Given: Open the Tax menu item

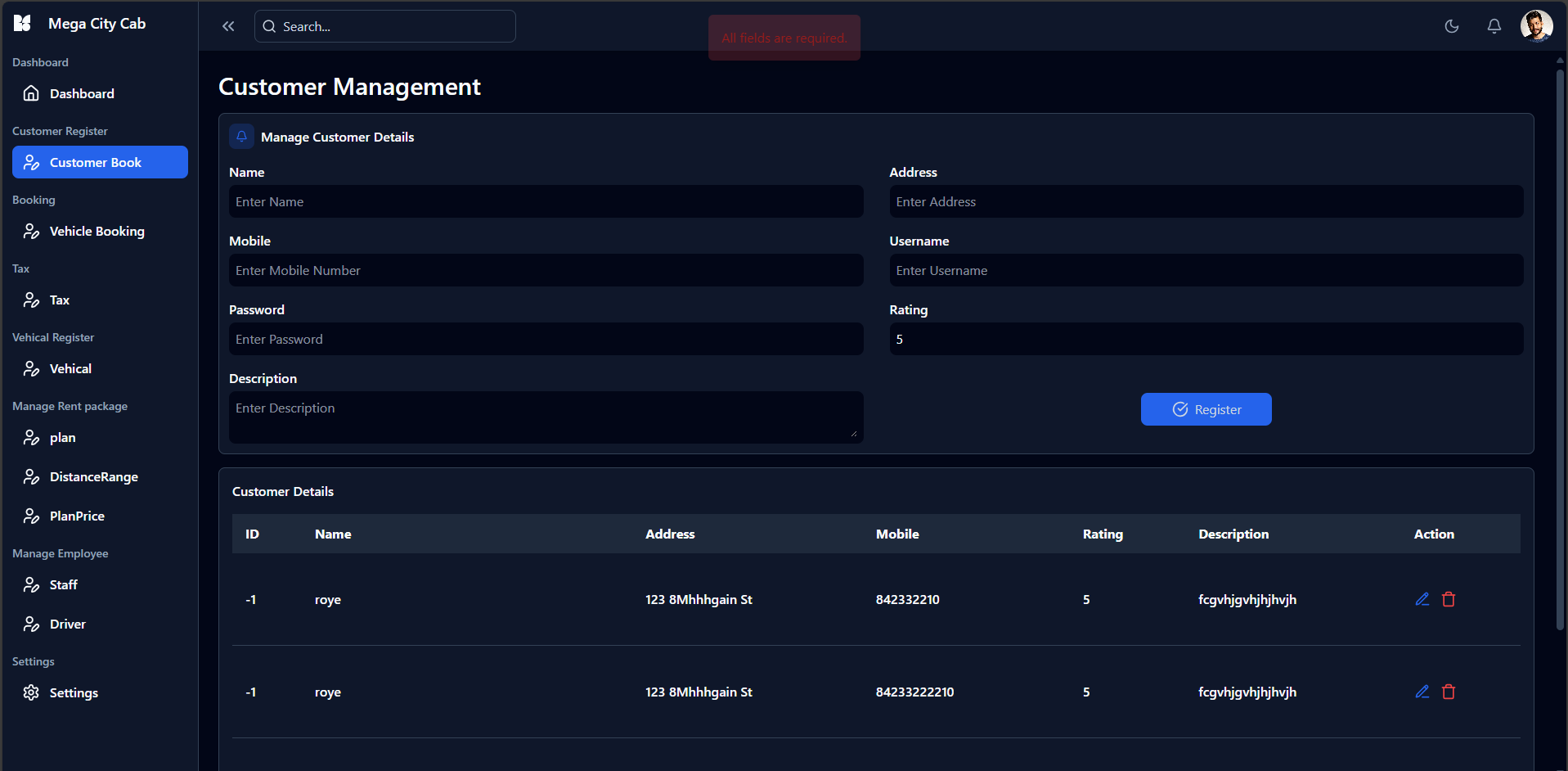Looking at the screenshot, I should point(100,300).
